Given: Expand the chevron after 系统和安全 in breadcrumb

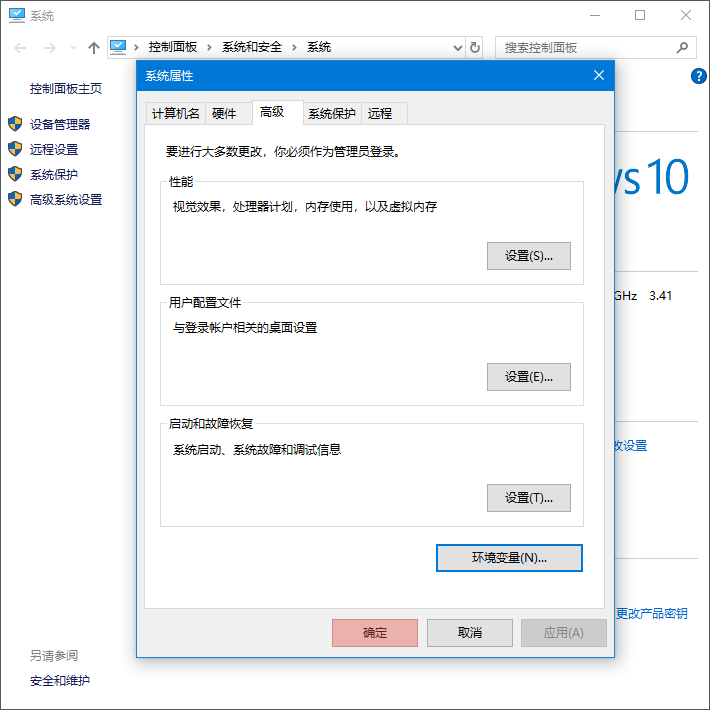Looking at the screenshot, I should [294, 47].
